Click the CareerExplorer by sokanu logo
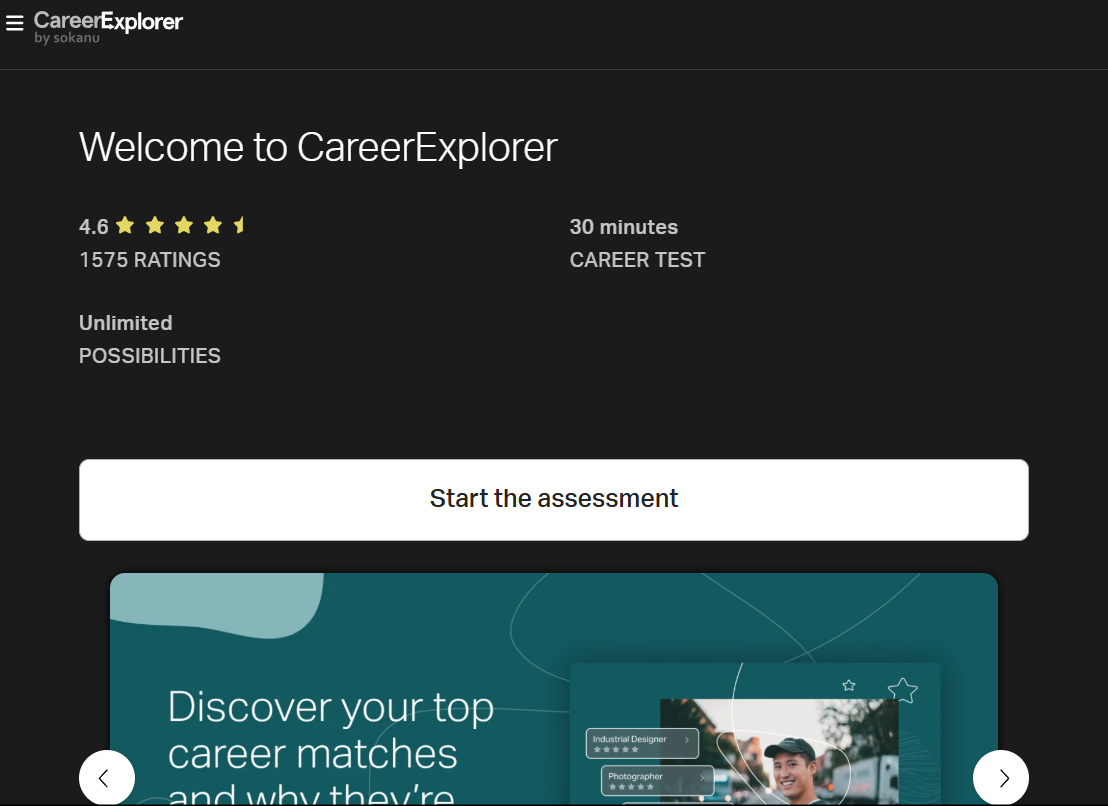Viewport: 1108px width, 806px height. [x=108, y=27]
